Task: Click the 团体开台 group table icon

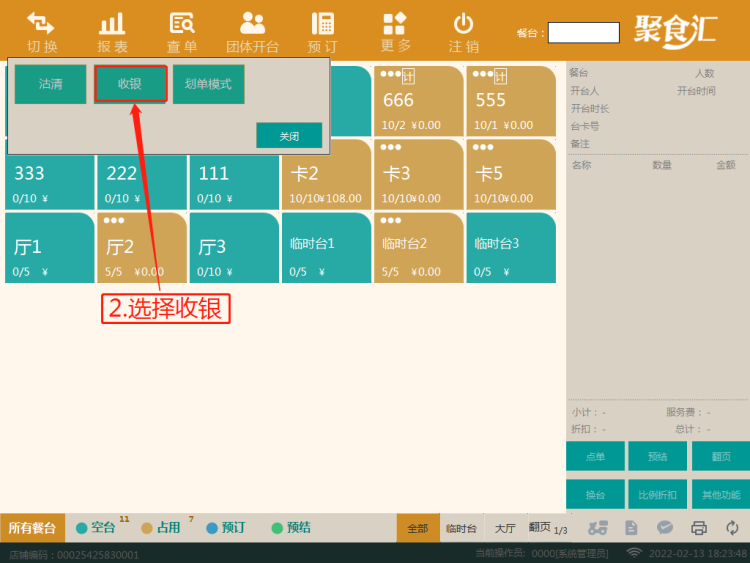Action: (x=252, y=23)
